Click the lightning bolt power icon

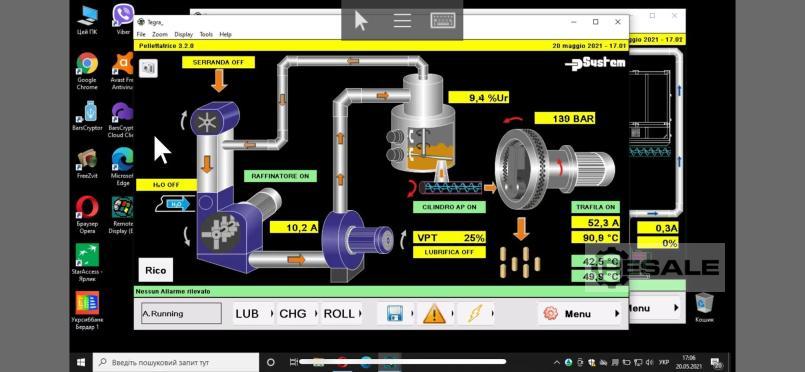[x=474, y=314]
